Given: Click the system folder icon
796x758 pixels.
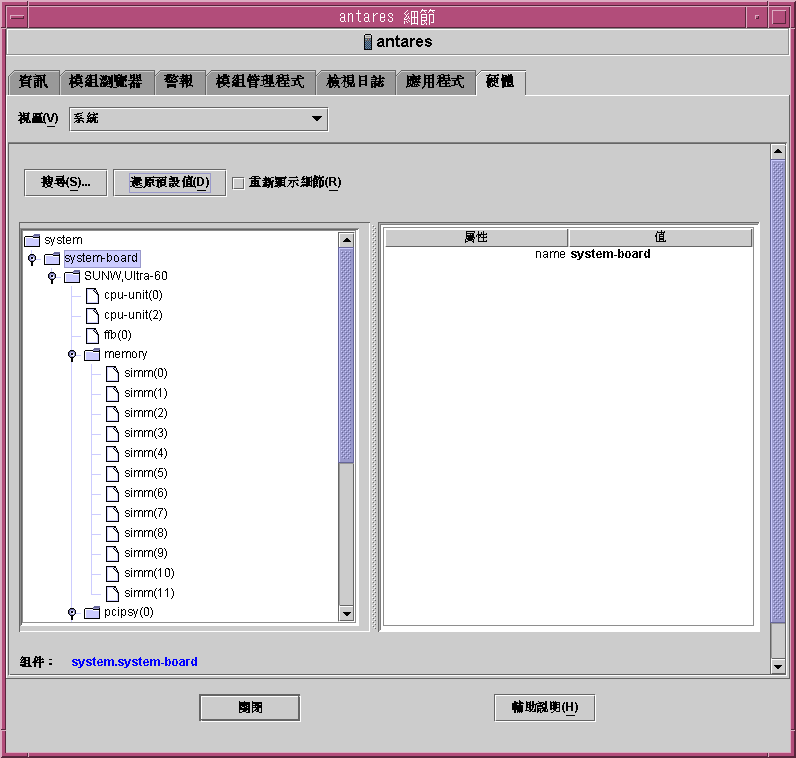Looking at the screenshot, I should click(x=32, y=240).
